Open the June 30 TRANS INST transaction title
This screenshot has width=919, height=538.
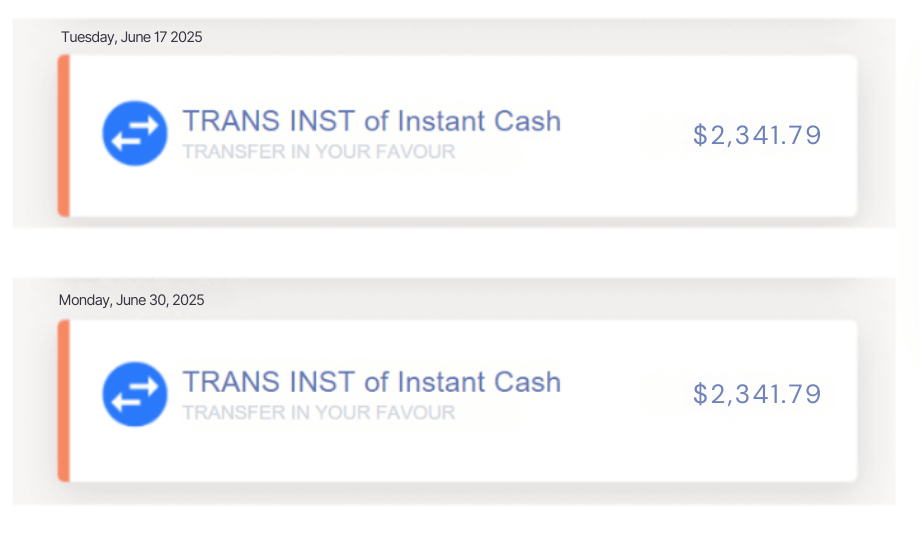(x=371, y=381)
